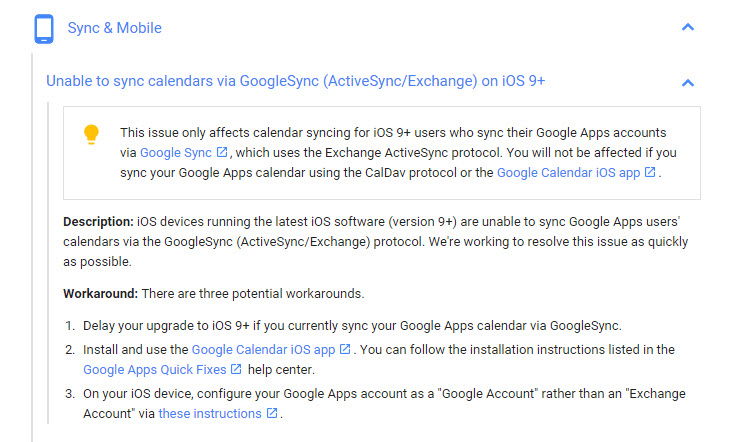The width and height of the screenshot is (742, 442).
Task: Click external-link icon beside Google Sync
Action: (222, 153)
